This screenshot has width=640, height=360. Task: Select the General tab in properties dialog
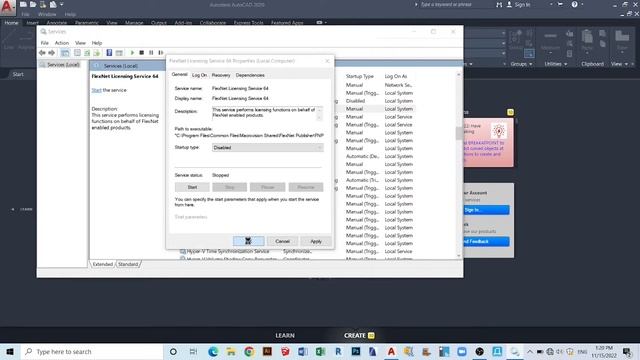click(x=179, y=74)
